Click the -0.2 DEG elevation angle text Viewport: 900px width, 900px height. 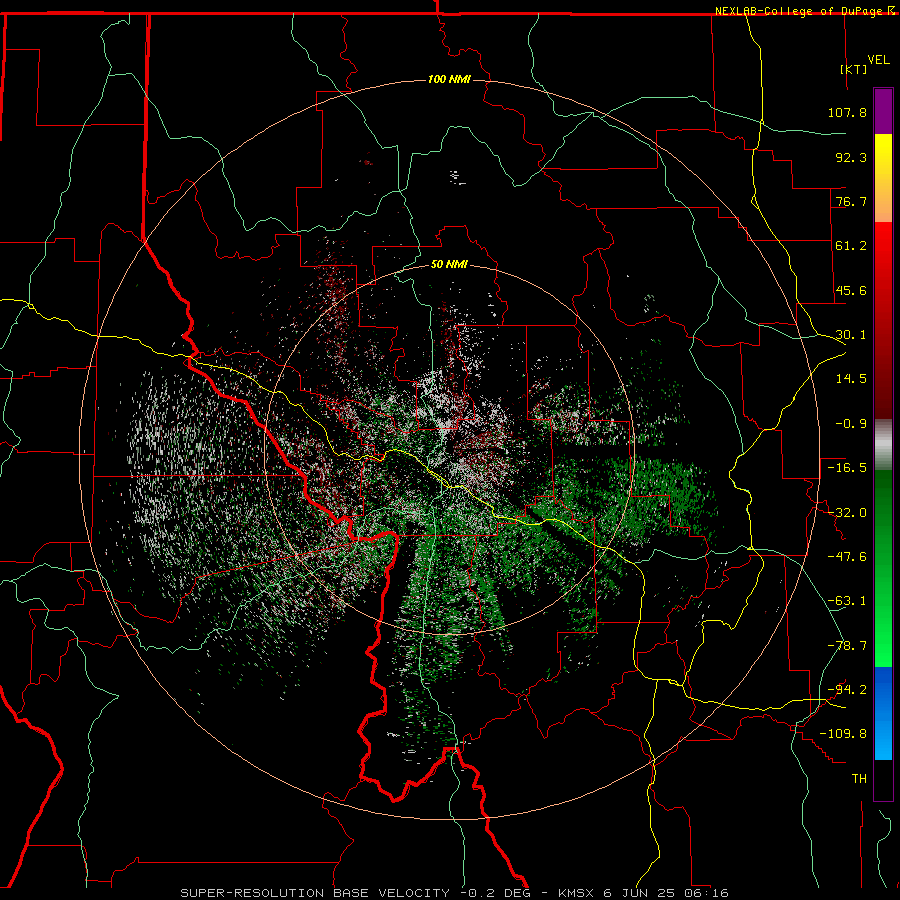(x=497, y=893)
